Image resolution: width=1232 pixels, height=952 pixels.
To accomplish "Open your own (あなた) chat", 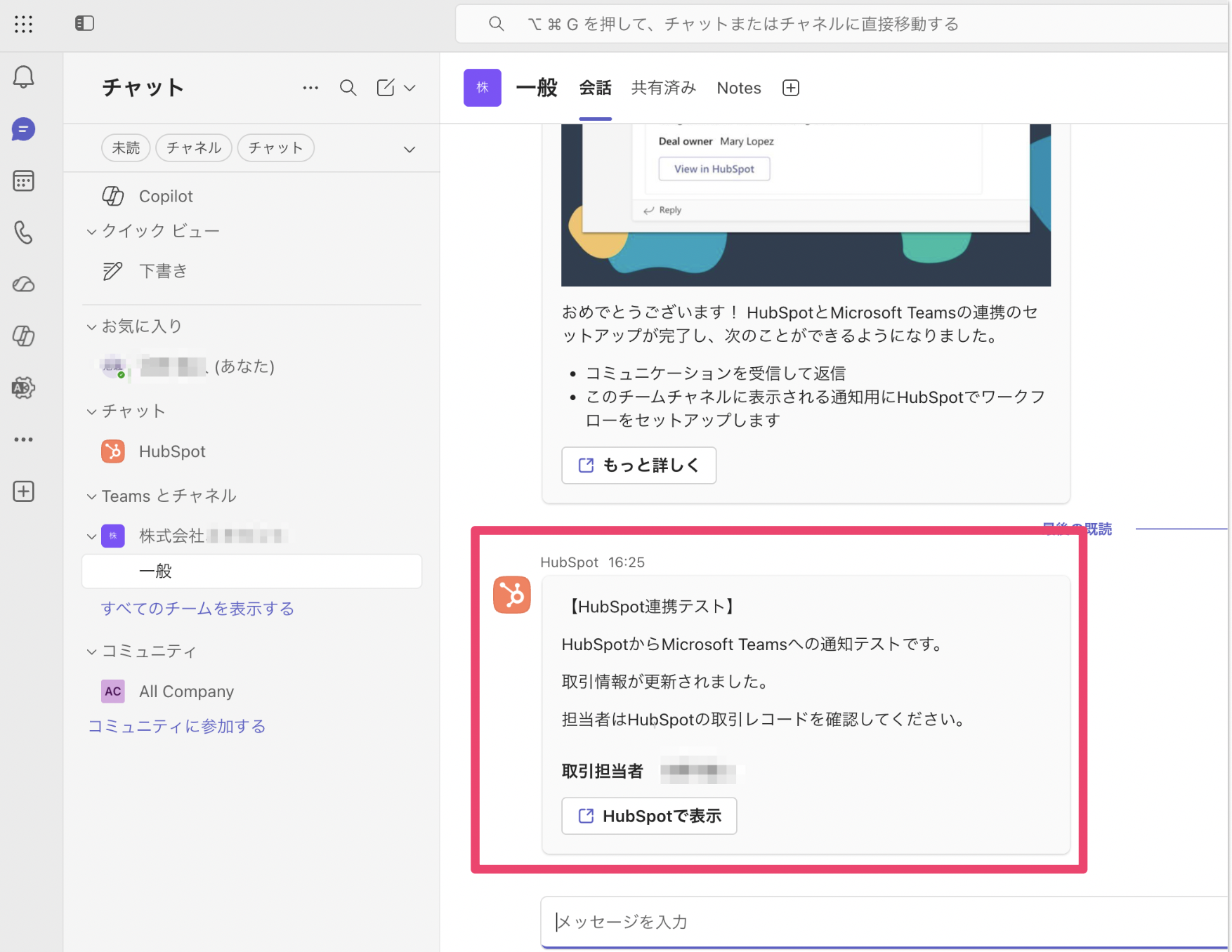I will tap(251, 366).
